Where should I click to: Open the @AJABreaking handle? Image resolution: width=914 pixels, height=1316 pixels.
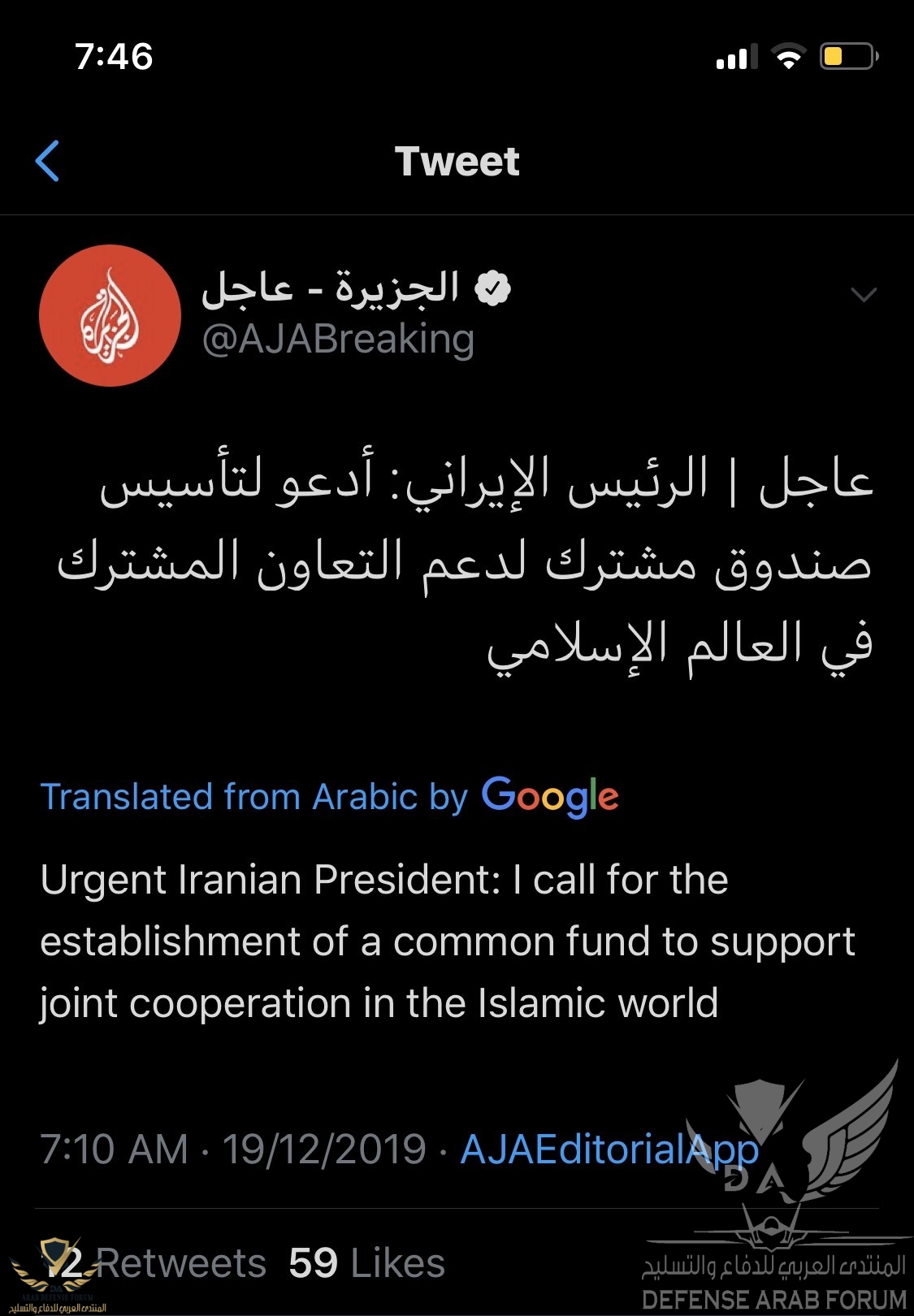click(x=337, y=340)
